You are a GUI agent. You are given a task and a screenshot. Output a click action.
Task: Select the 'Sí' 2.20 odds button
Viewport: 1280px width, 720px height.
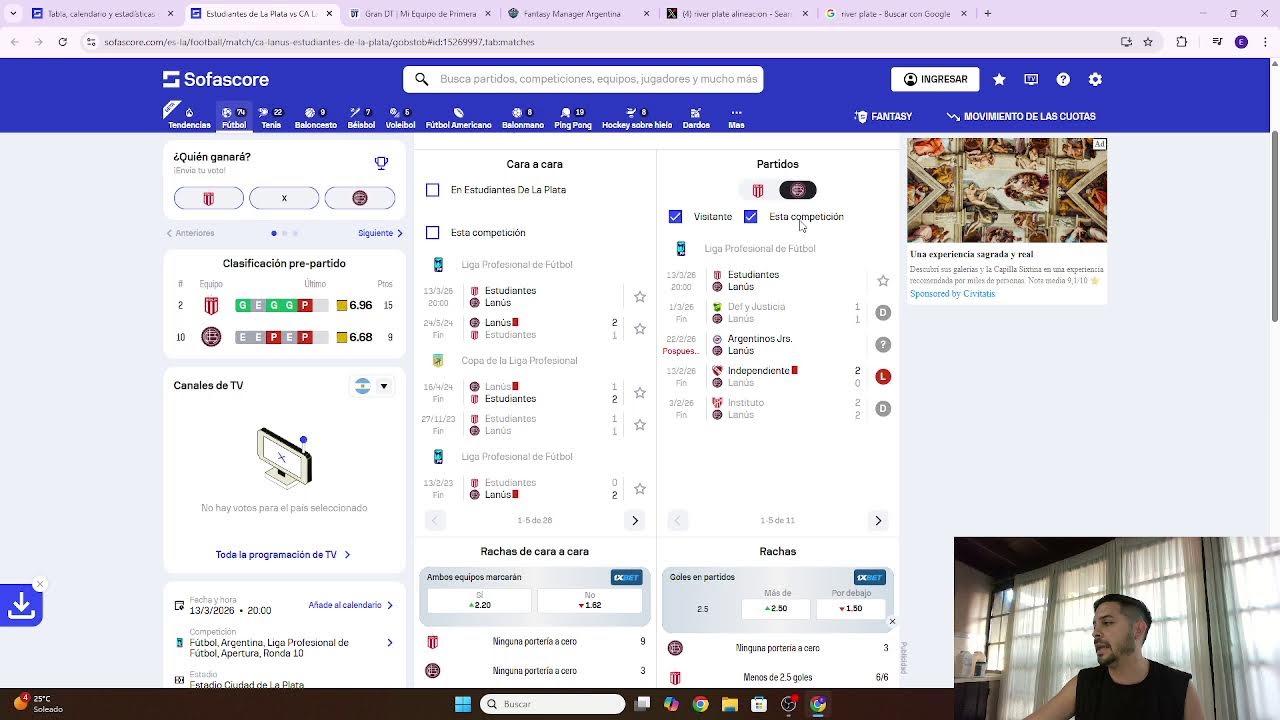479,600
